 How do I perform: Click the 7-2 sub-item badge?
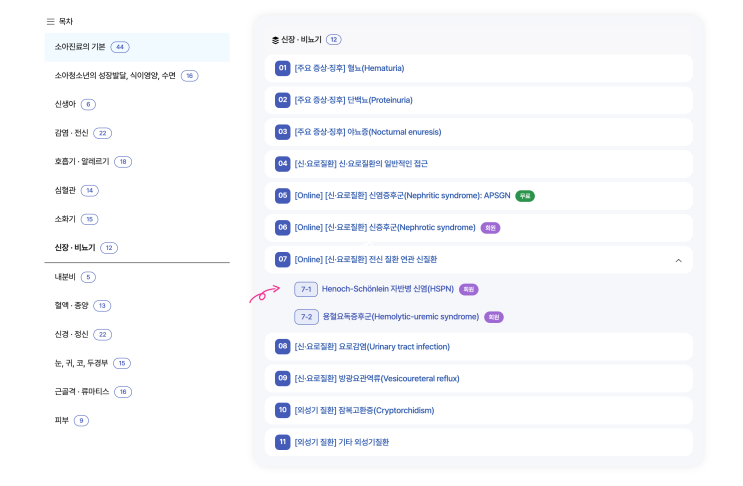tap(306, 317)
